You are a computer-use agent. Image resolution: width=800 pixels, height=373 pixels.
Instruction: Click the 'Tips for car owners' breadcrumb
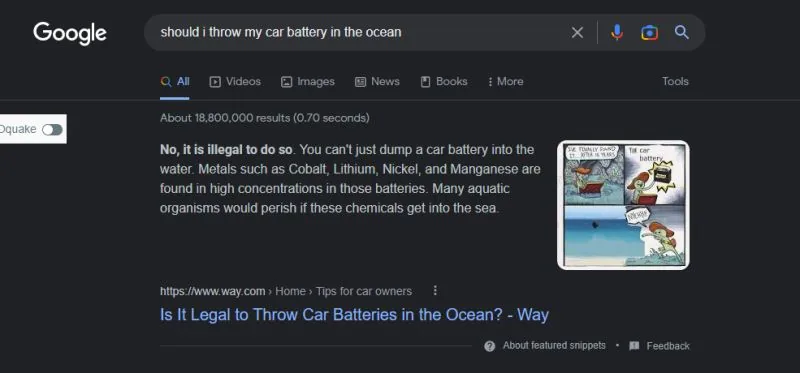[x=364, y=291]
